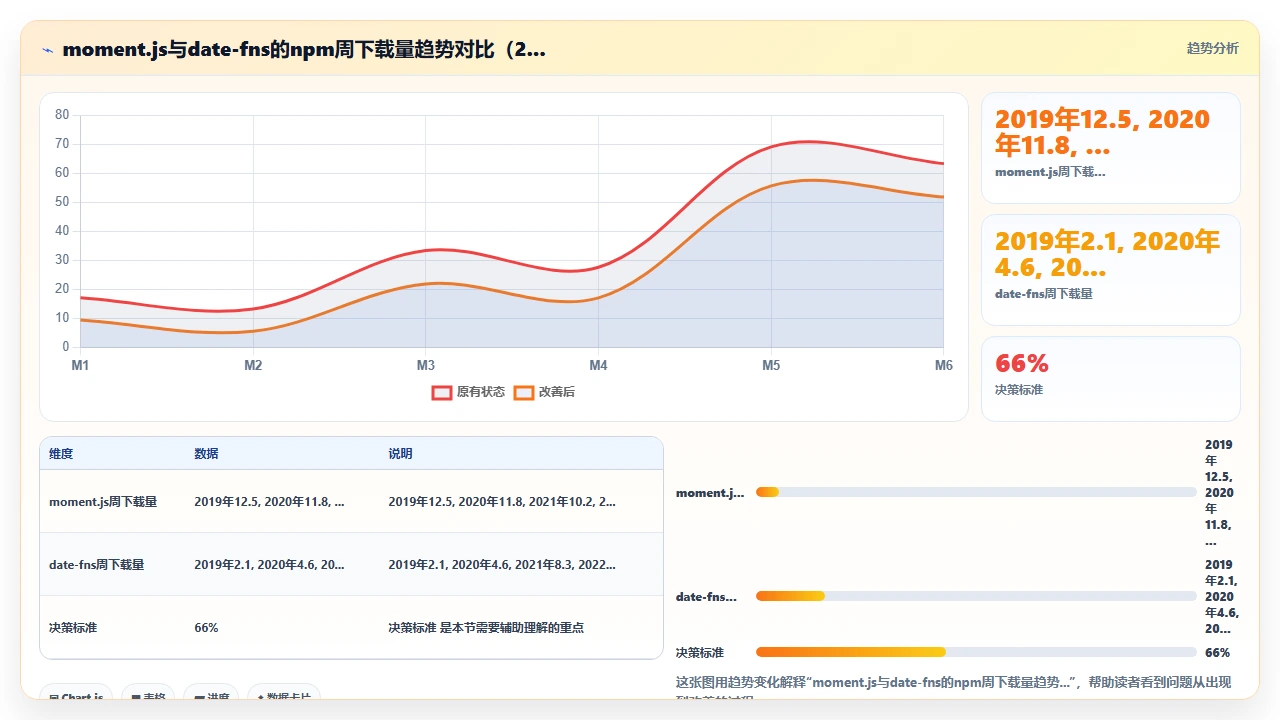Click the M2 label on the chart x-axis
Image resolution: width=1280 pixels, height=720 pixels.
[x=253, y=365]
